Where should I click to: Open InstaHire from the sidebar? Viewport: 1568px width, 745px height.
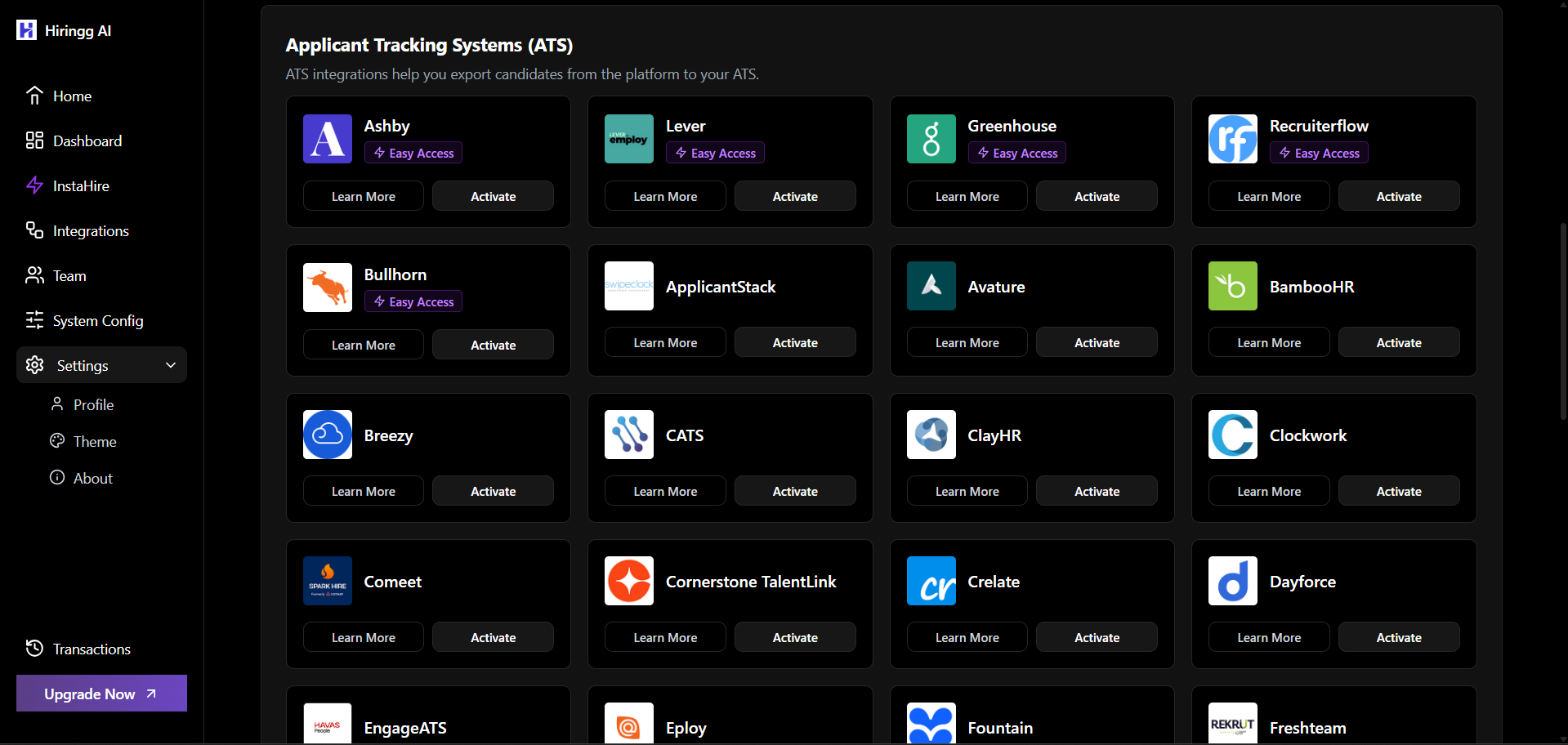pyautogui.click(x=81, y=186)
